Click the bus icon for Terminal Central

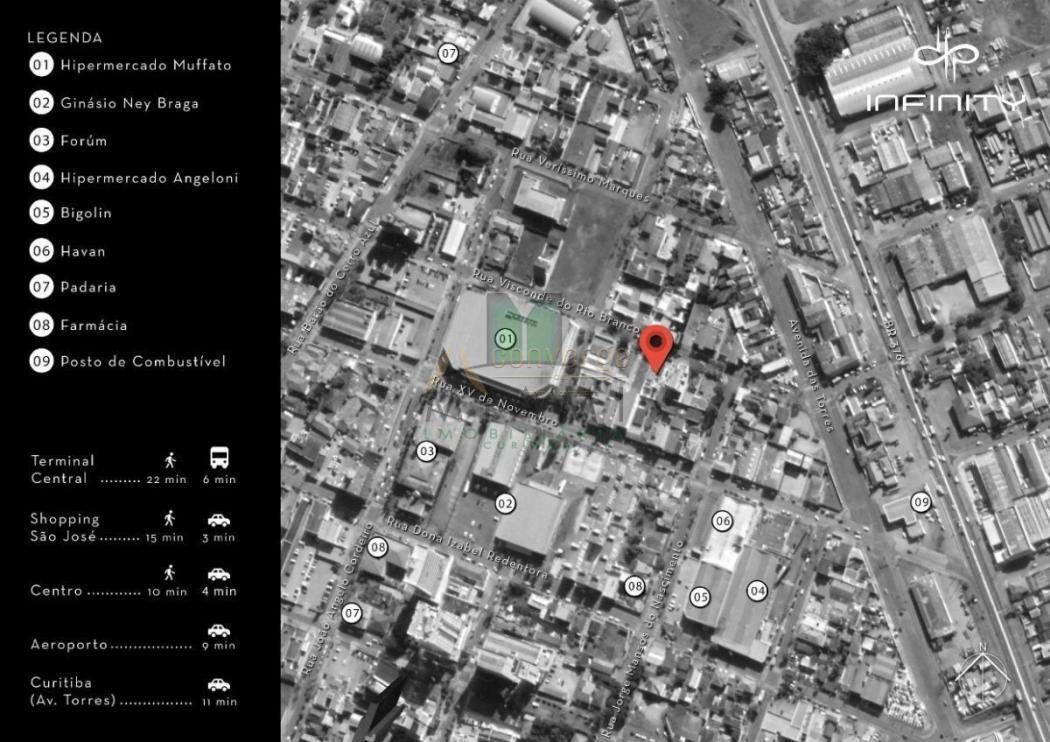(219, 458)
